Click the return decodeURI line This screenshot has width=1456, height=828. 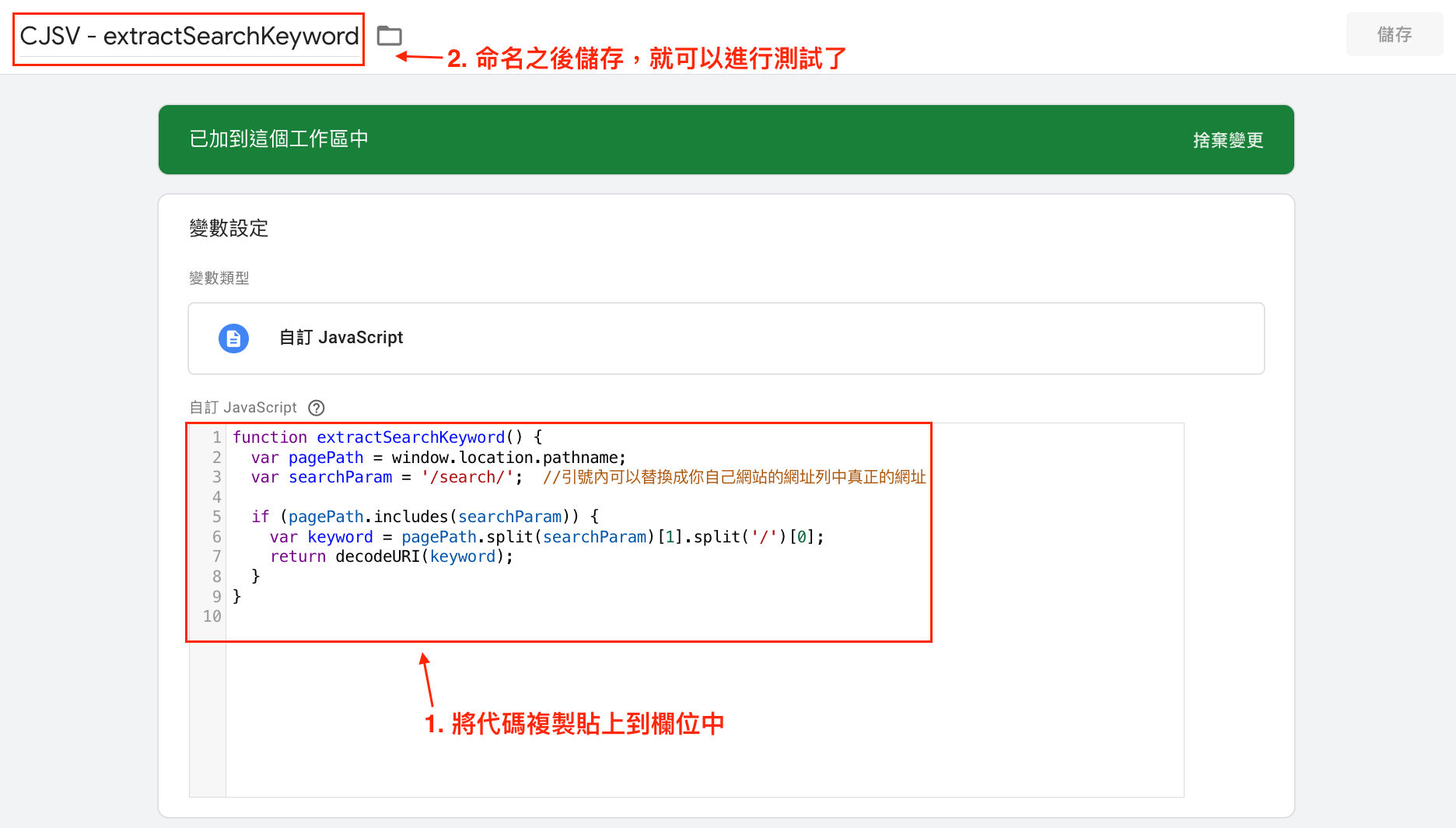point(391,556)
